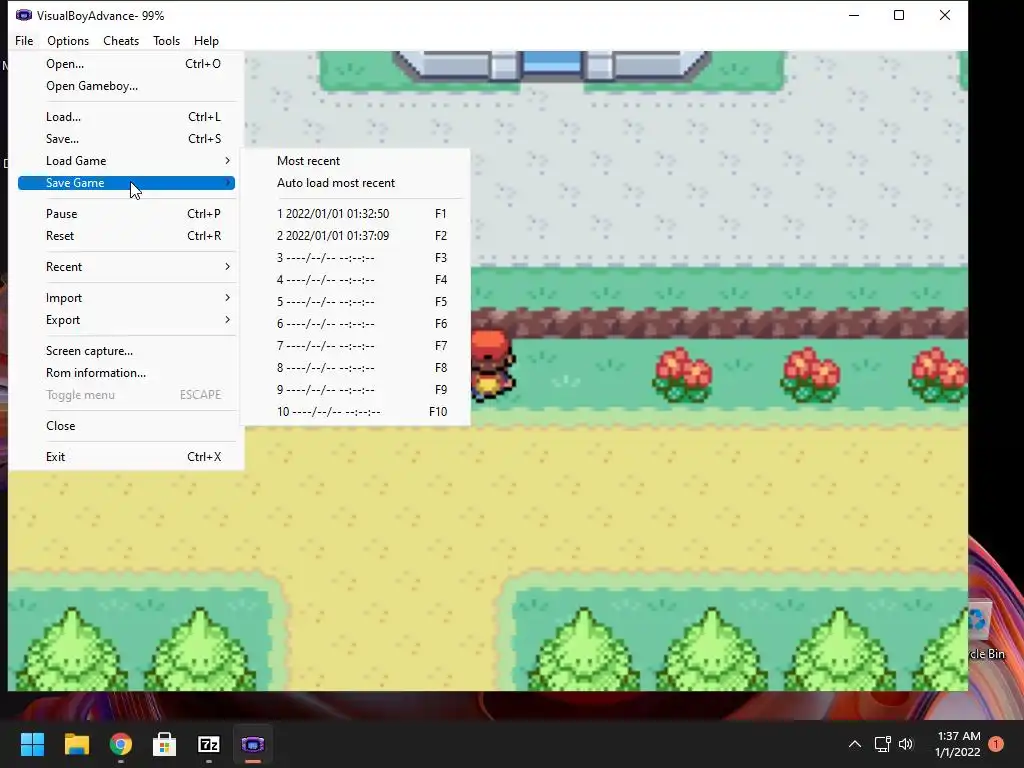Viewport: 1024px width, 768px height.
Task: Open the Cheats menu
Action: point(121,40)
